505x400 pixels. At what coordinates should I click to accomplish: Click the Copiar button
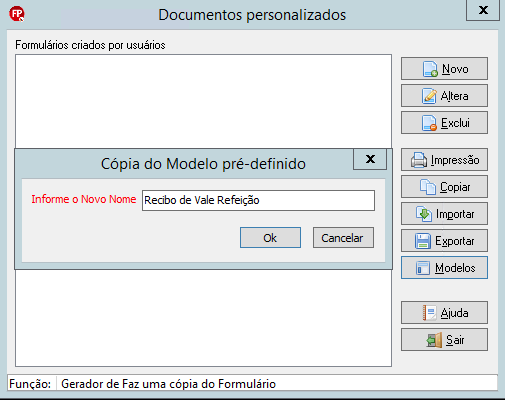pyautogui.click(x=444, y=187)
